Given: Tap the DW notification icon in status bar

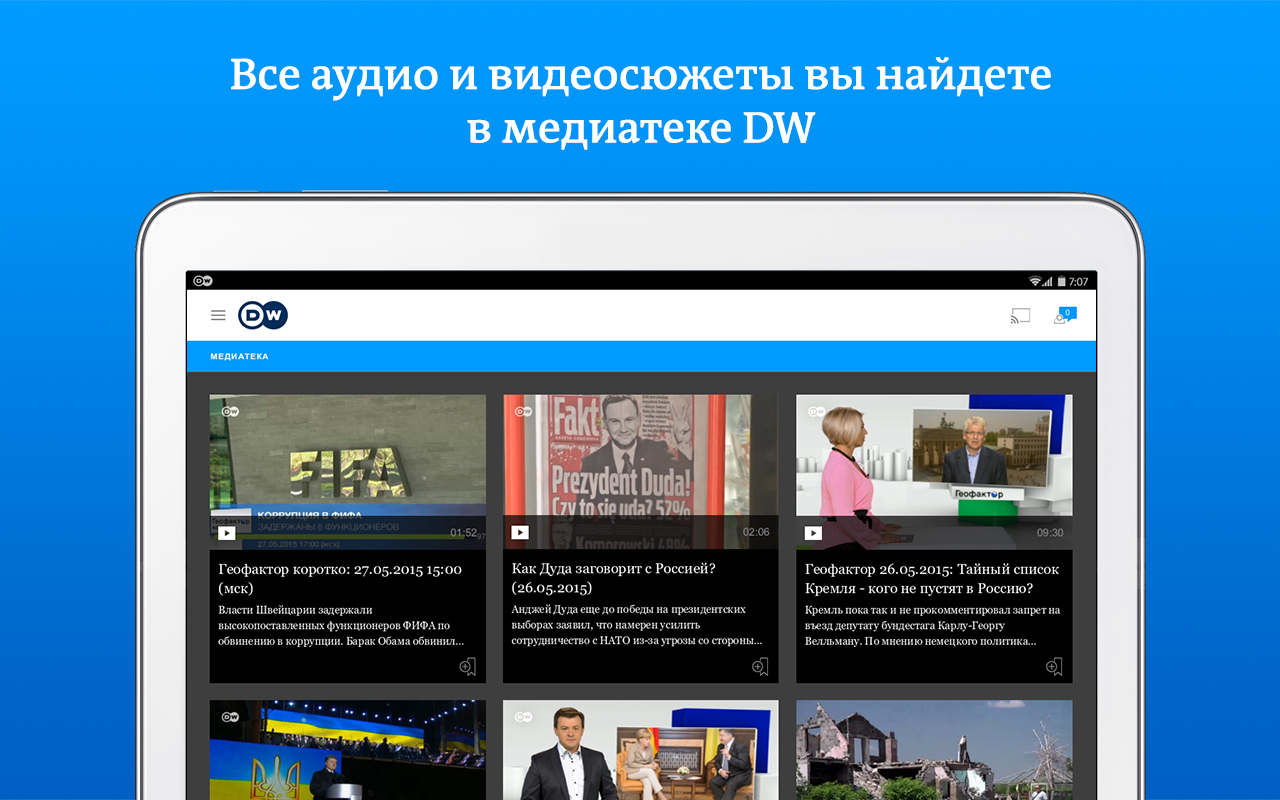Looking at the screenshot, I should point(203,281).
